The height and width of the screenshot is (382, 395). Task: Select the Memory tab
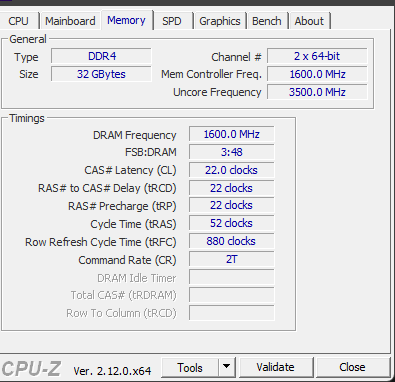126,20
